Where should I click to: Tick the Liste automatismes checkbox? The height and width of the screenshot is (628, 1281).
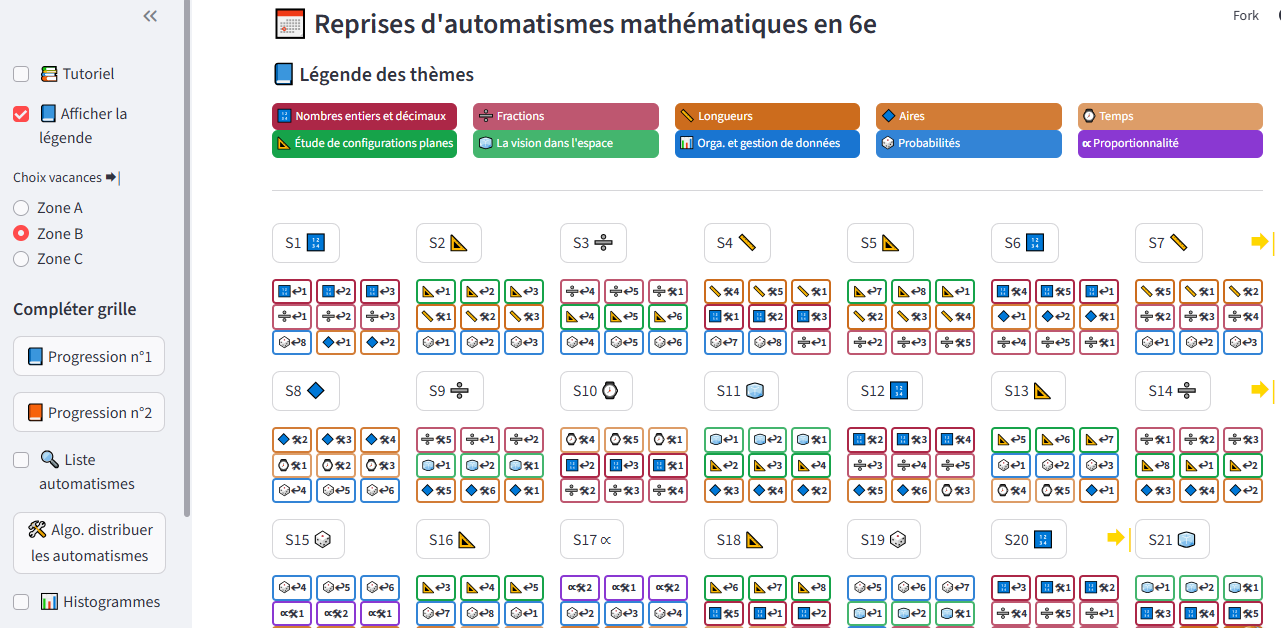(21, 460)
